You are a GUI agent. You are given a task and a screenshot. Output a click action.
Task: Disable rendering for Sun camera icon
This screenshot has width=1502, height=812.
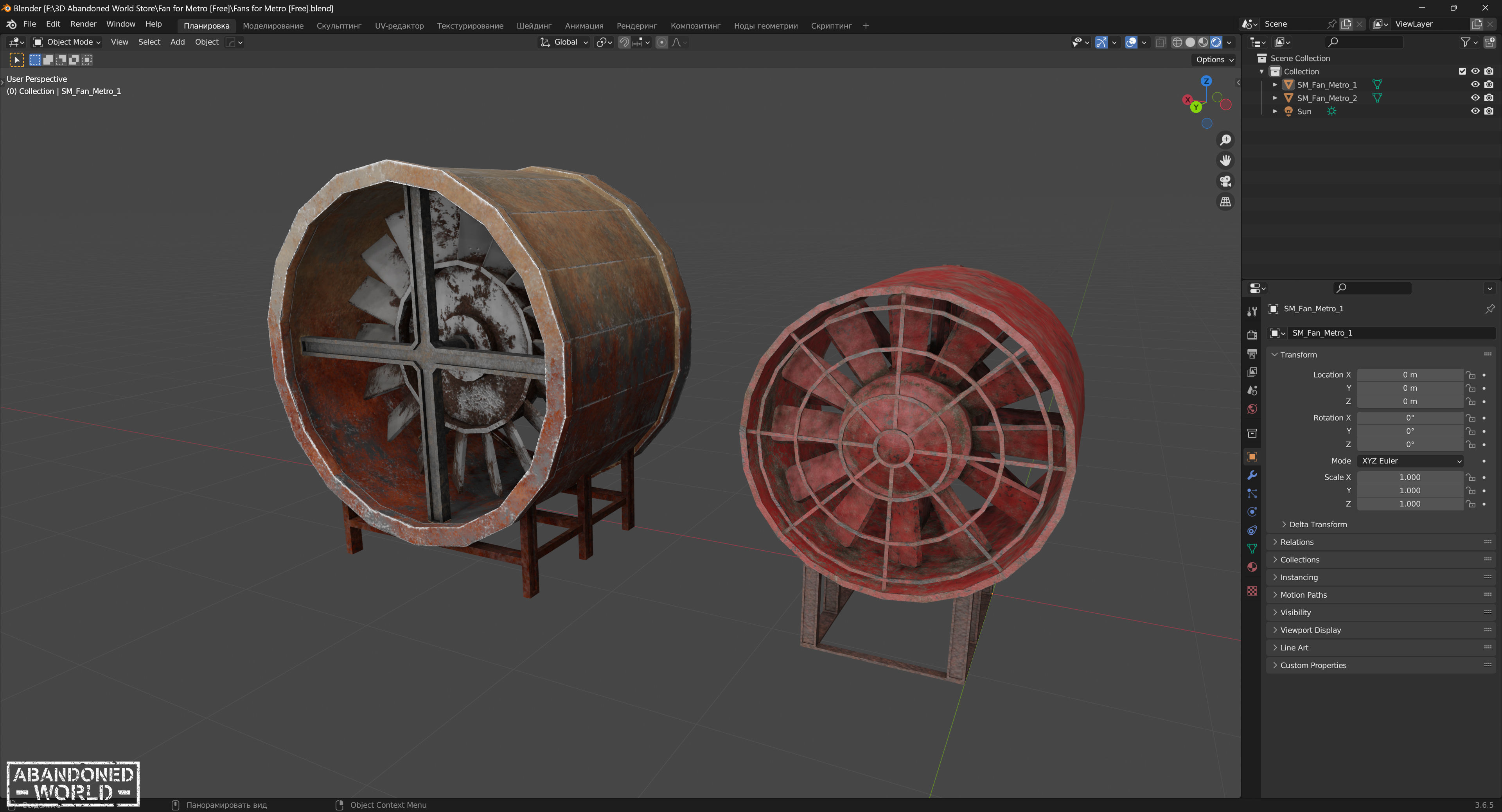1489,111
